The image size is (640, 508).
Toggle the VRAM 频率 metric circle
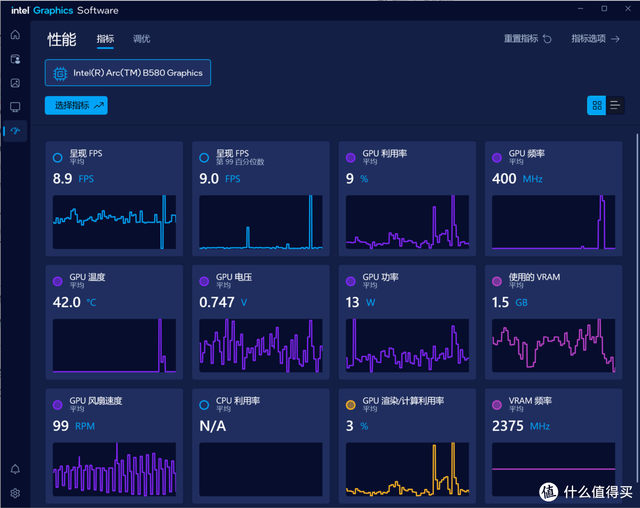pyautogui.click(x=497, y=405)
